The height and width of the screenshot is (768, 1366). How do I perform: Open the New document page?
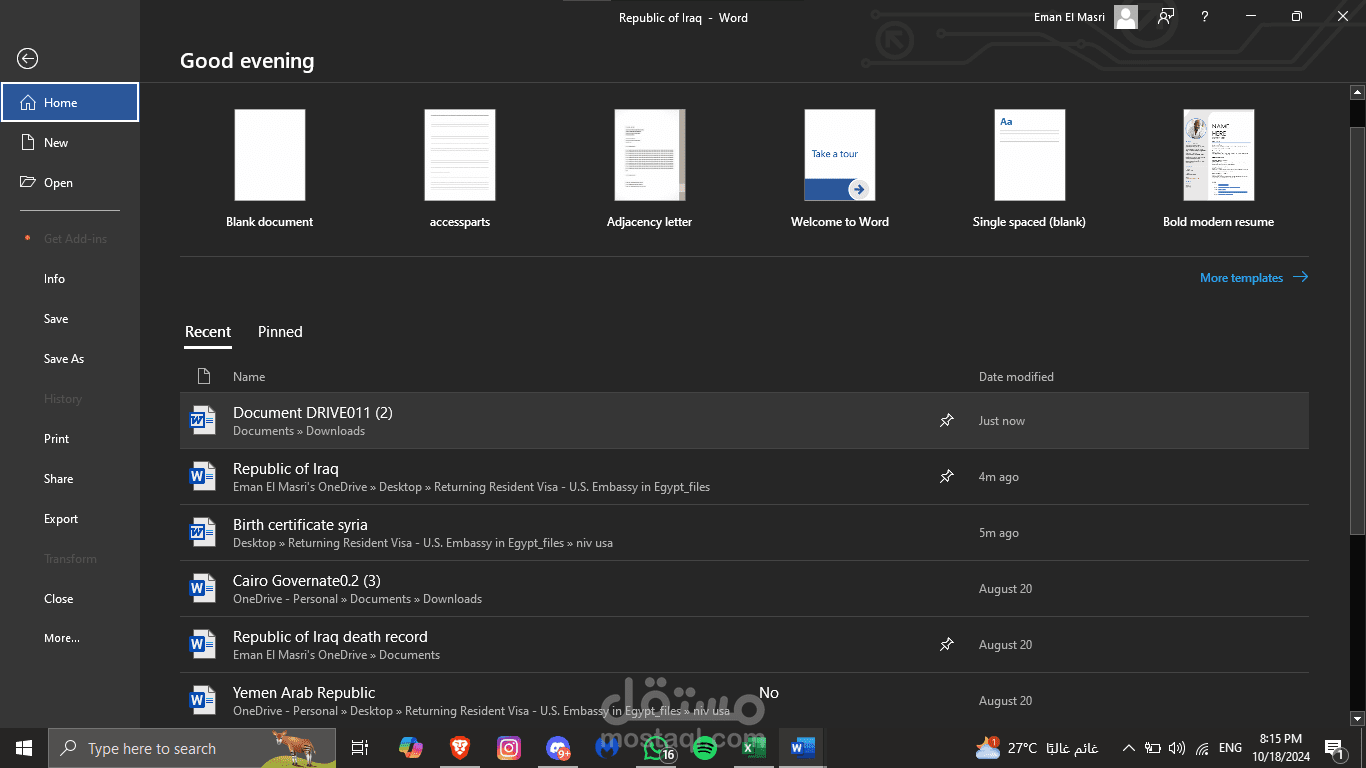70,142
